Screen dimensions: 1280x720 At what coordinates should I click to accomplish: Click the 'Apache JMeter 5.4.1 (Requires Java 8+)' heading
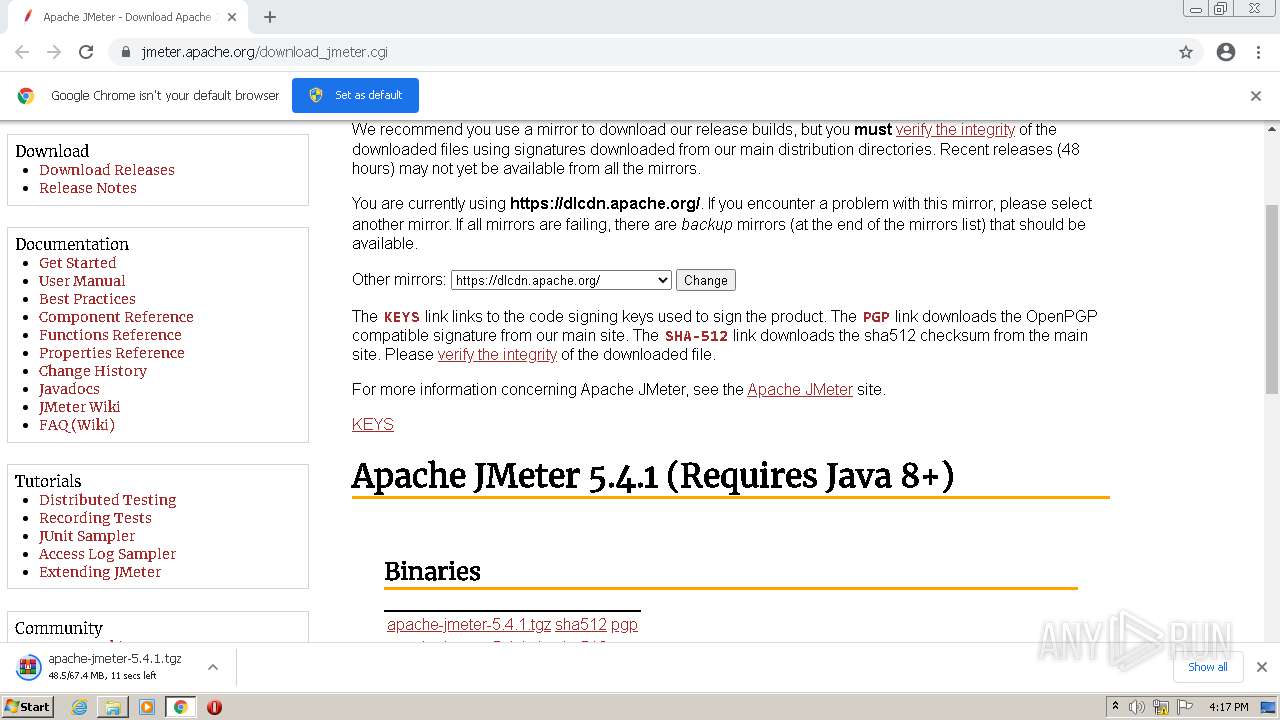[x=653, y=476]
